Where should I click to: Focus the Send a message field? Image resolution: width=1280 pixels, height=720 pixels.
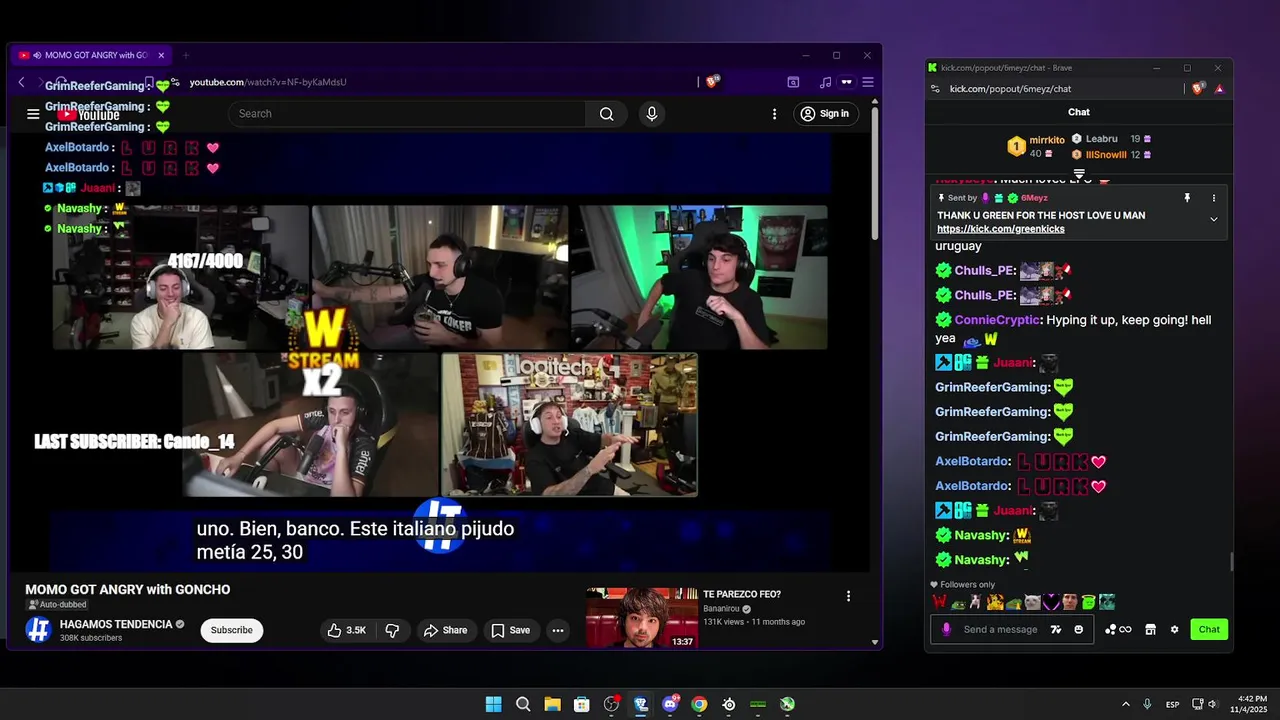coord(1000,629)
